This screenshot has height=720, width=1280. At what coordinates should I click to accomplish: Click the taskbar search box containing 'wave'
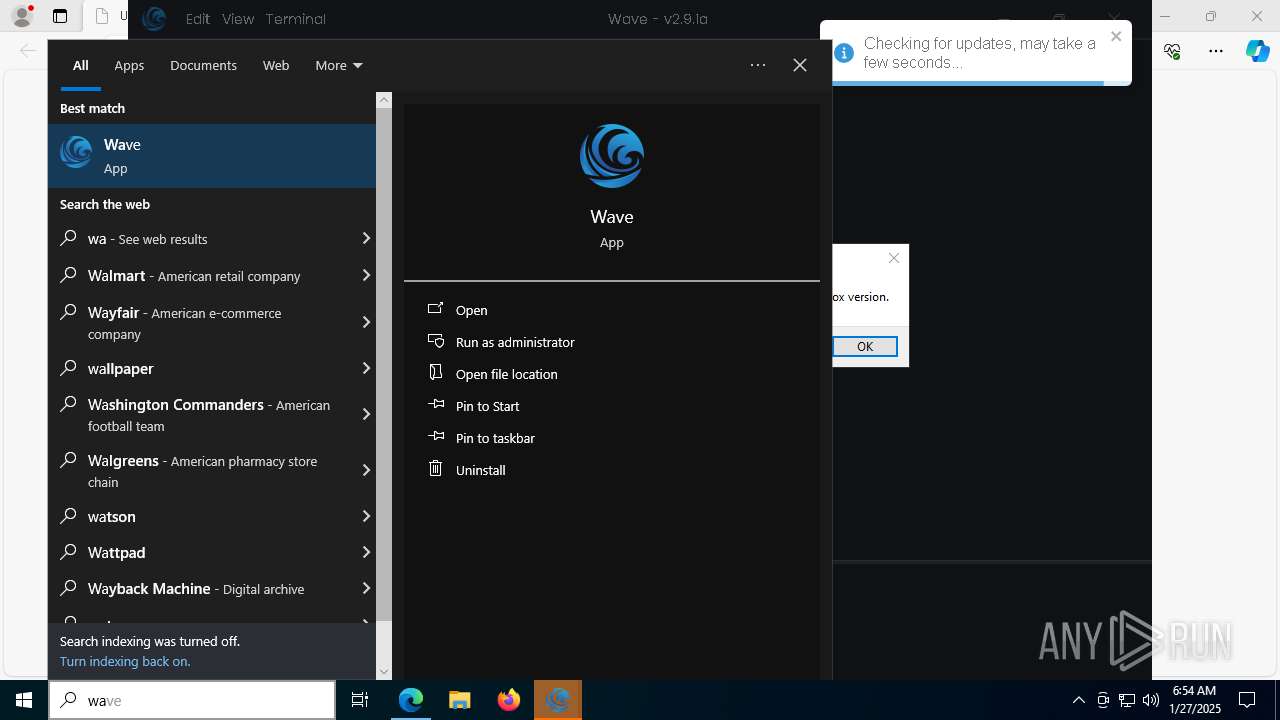click(192, 700)
